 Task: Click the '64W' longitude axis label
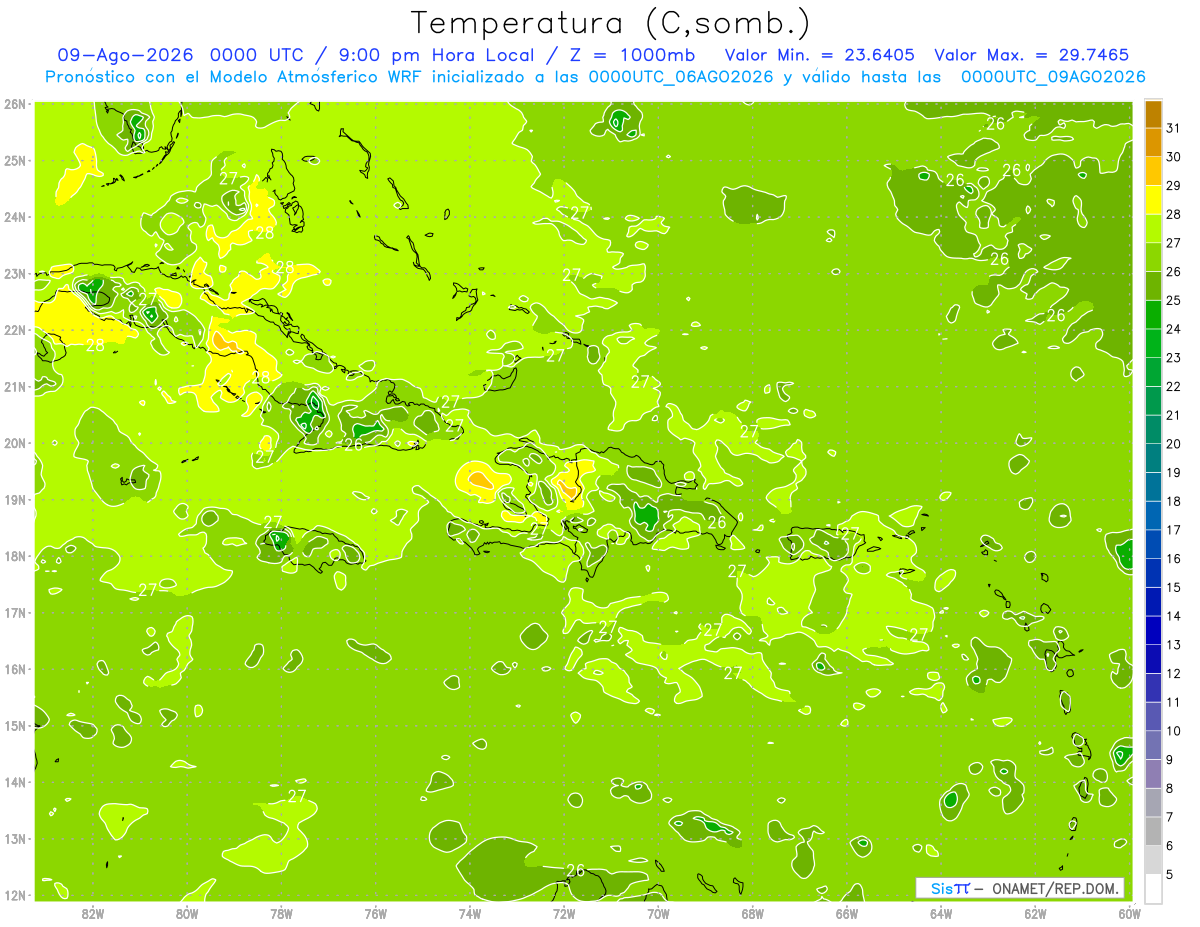tap(941, 912)
